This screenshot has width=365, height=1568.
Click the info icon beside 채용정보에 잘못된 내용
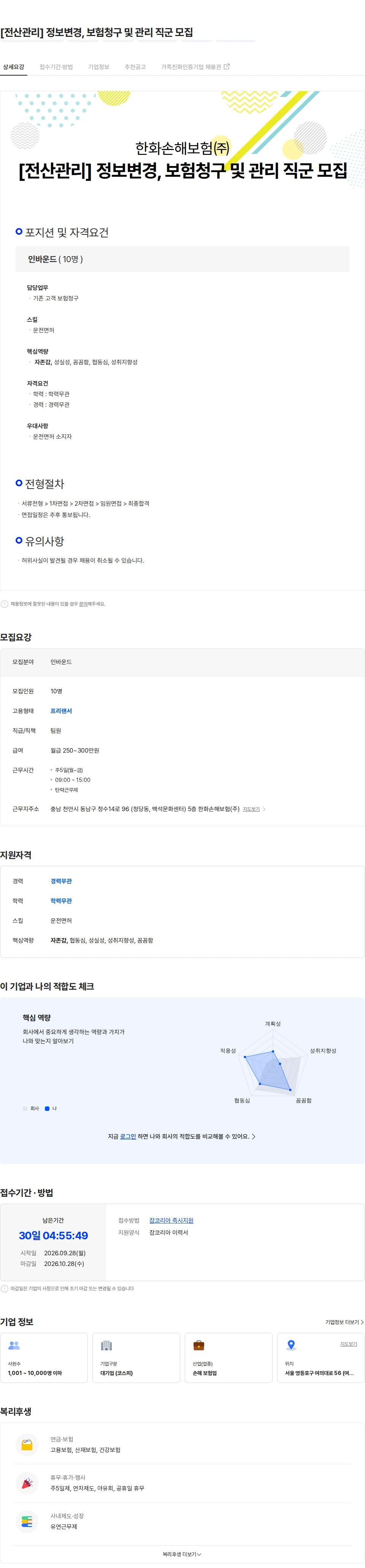pos(4,604)
